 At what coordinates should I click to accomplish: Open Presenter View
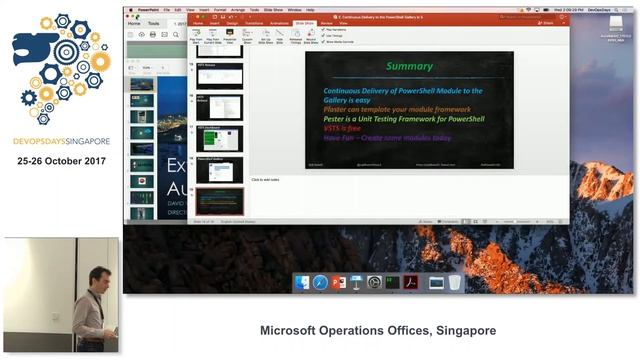click(x=230, y=36)
